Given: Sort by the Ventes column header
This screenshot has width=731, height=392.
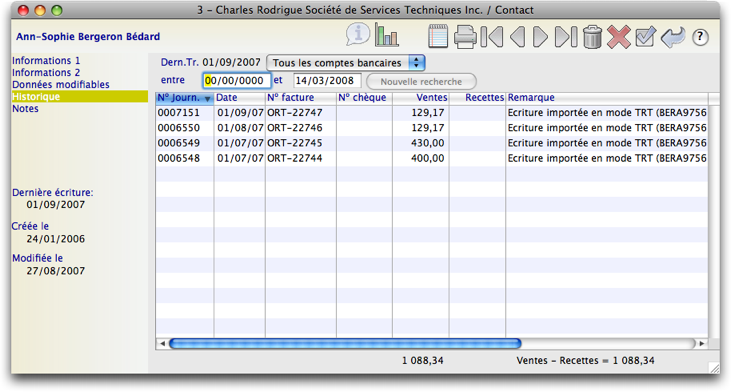Looking at the screenshot, I should (421, 98).
